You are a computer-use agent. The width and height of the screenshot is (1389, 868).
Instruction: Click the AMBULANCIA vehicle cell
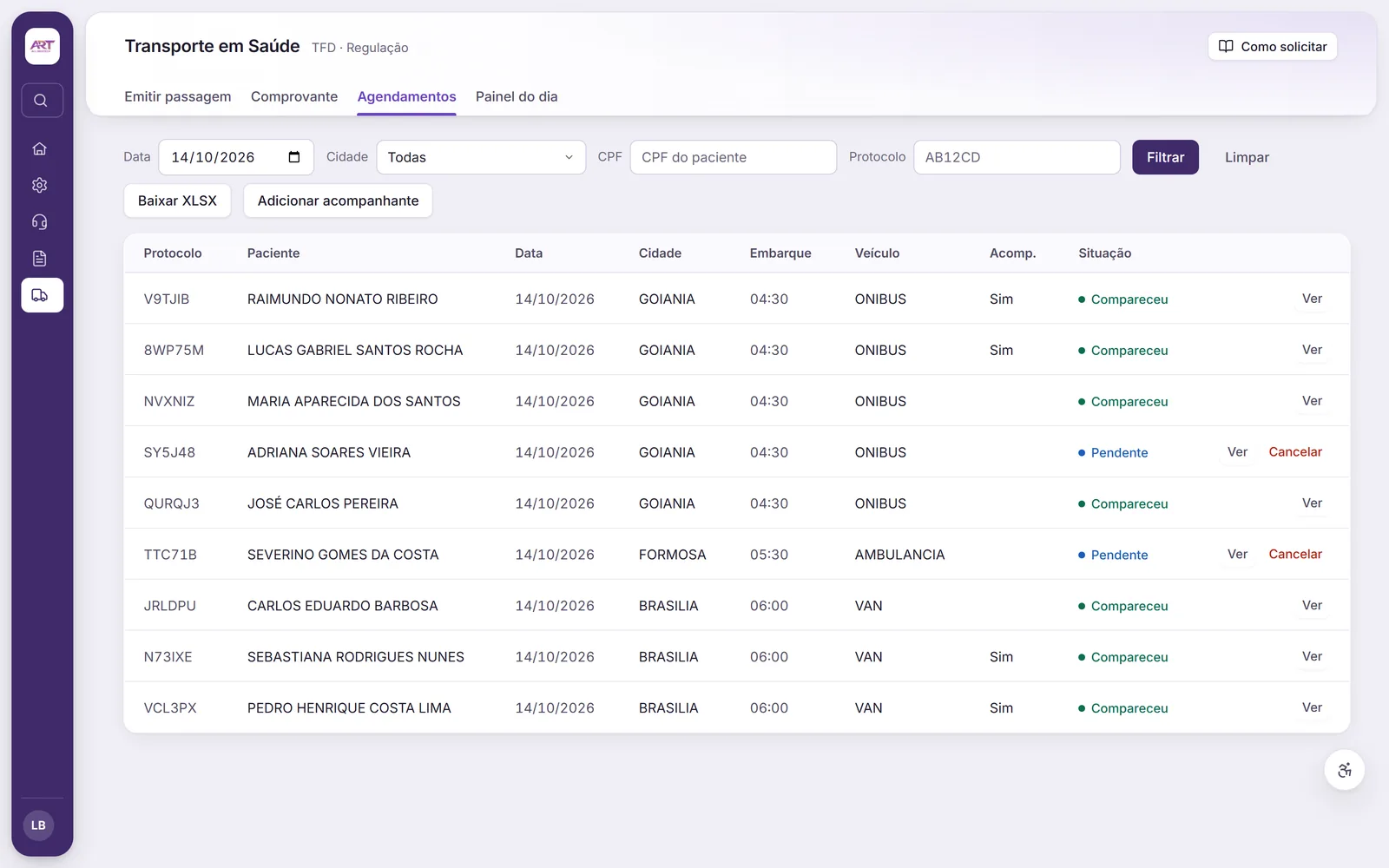pyautogui.click(x=899, y=555)
